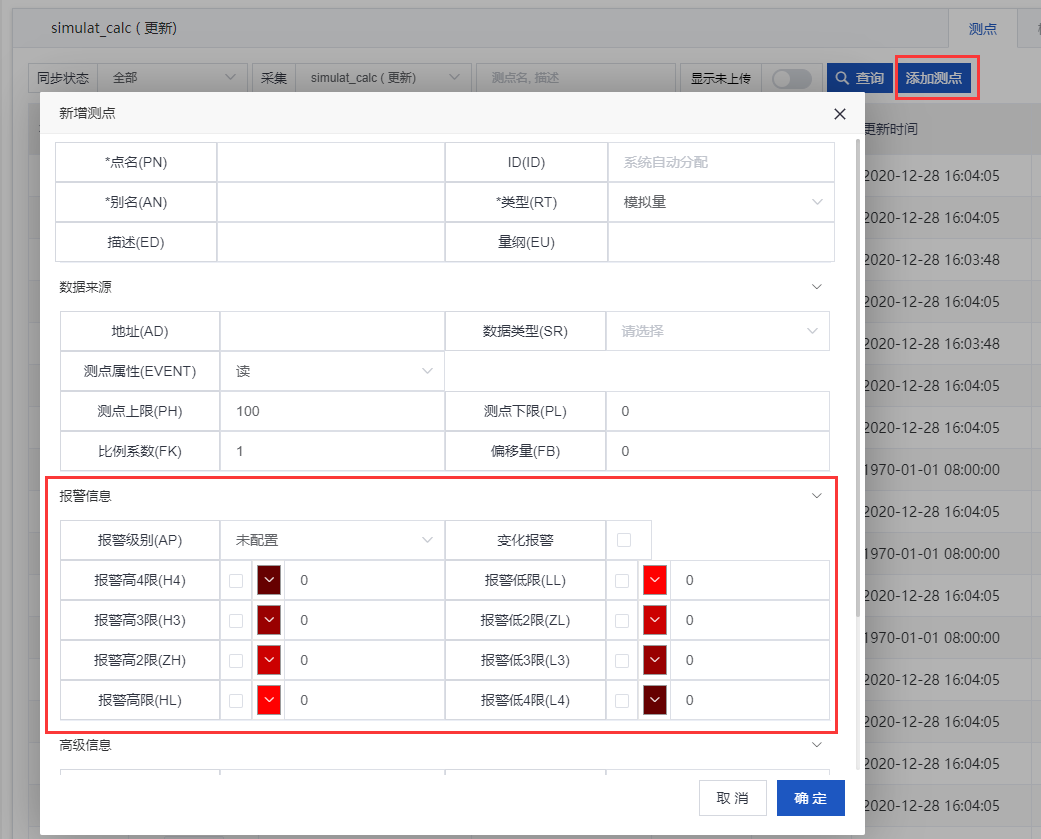The image size is (1041, 839).
Task: Expand the 高级信息 section chevron
Action: [x=817, y=745]
